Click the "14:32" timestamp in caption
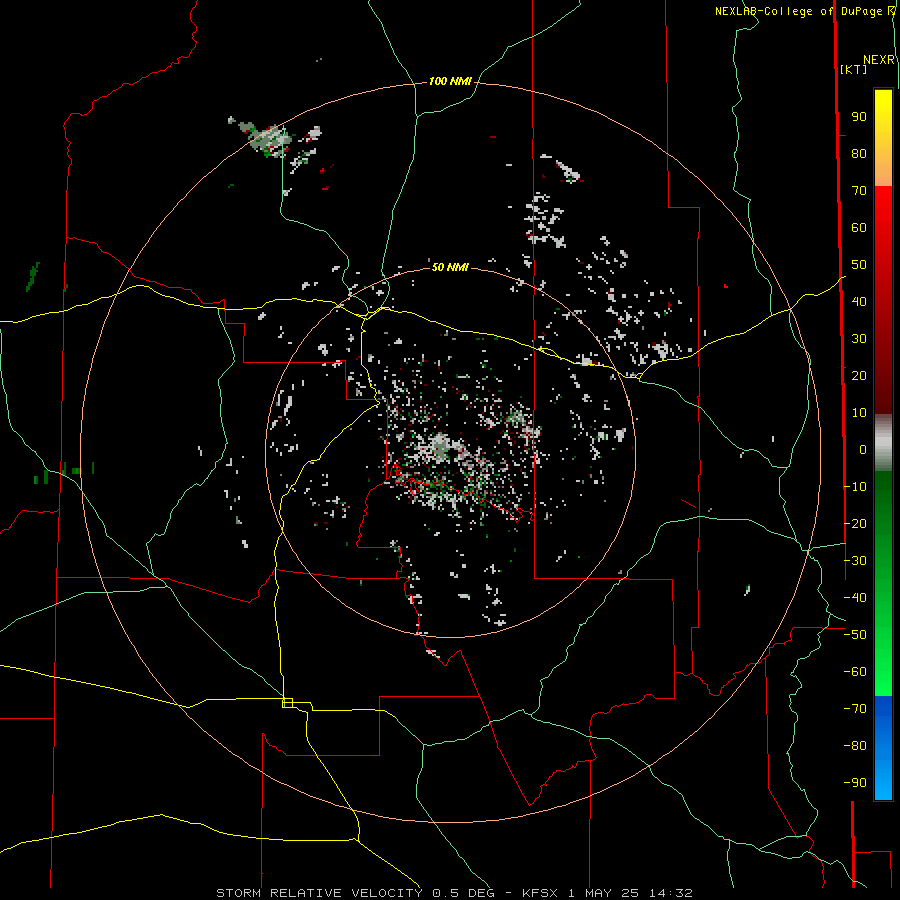This screenshot has width=900, height=900. tap(671, 893)
